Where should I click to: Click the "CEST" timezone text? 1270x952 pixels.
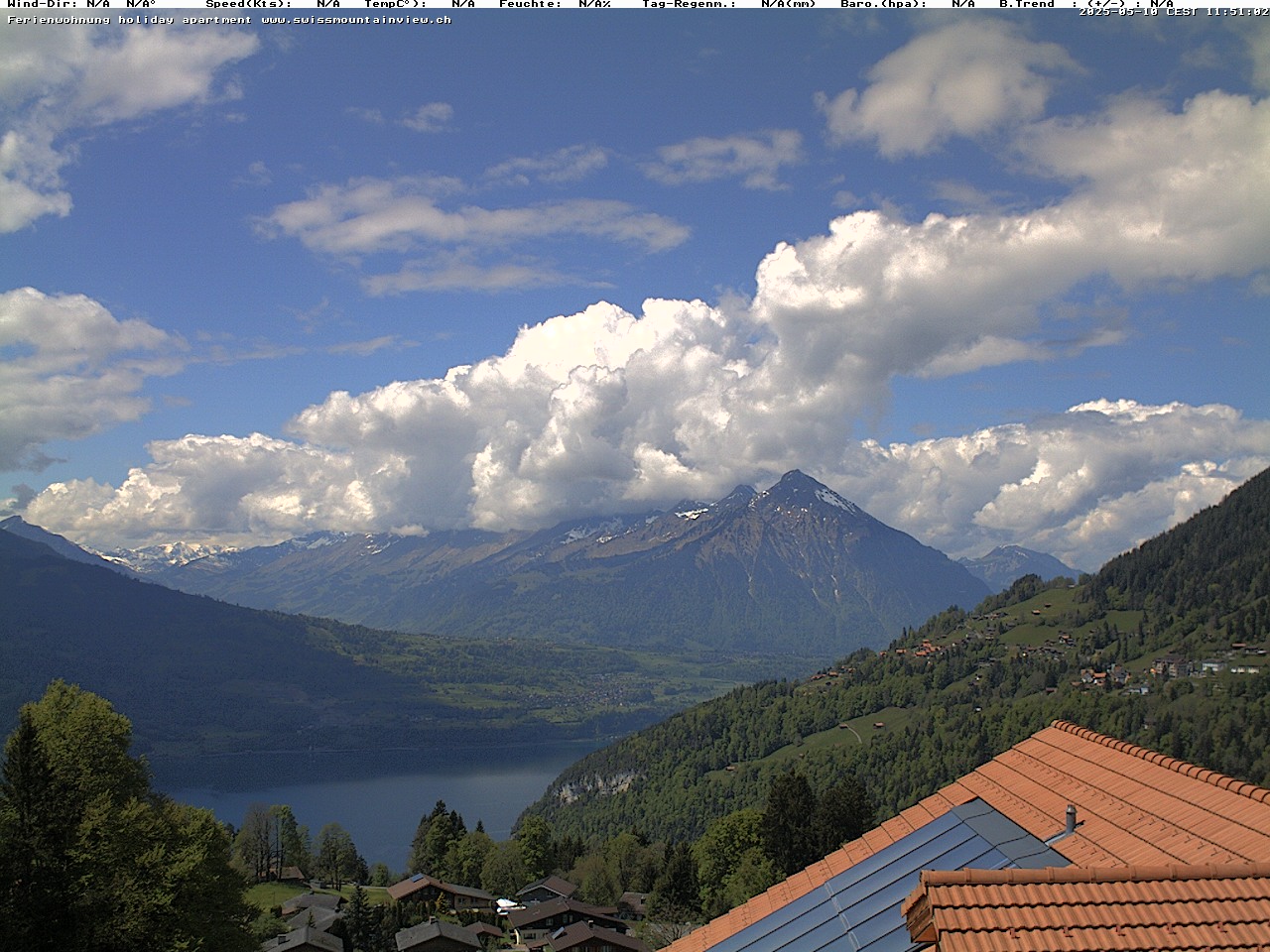1181,12
